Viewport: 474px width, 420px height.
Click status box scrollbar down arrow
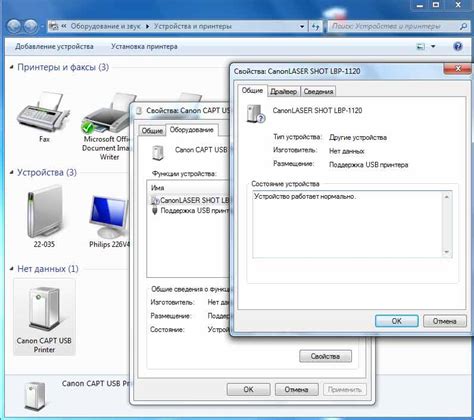click(447, 252)
